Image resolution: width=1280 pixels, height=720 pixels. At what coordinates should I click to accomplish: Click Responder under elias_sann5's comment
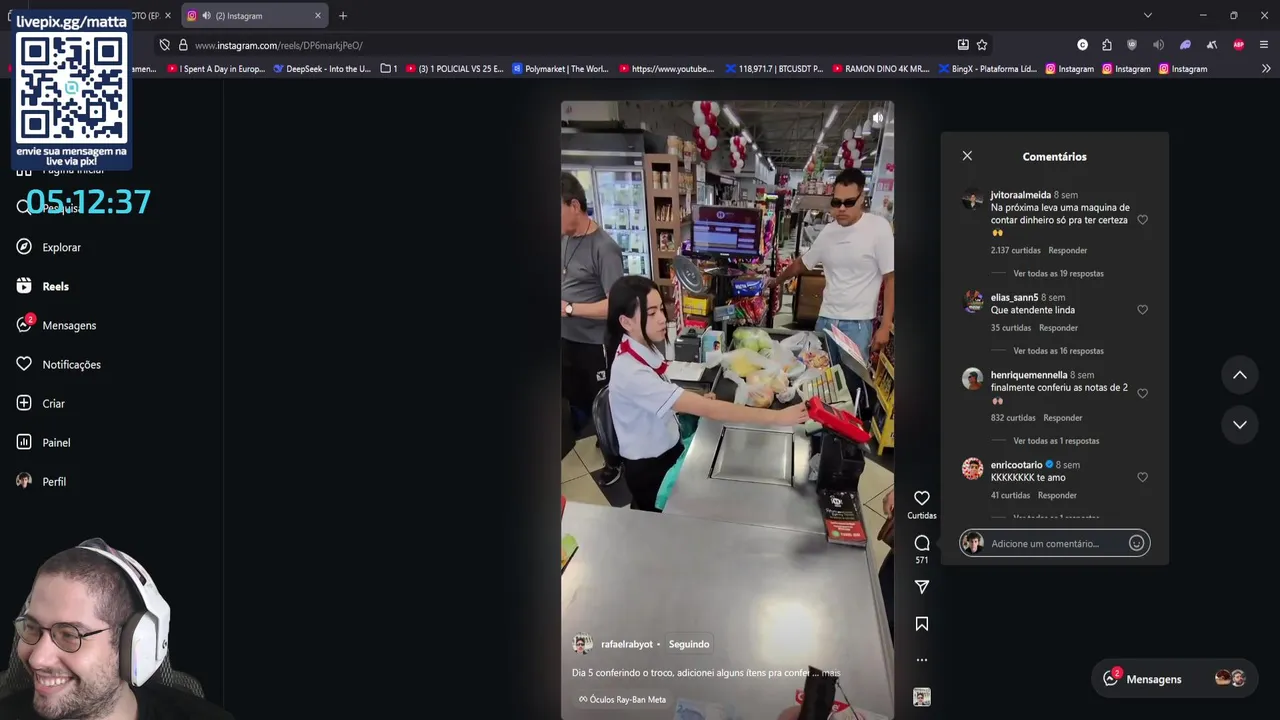click(1058, 328)
